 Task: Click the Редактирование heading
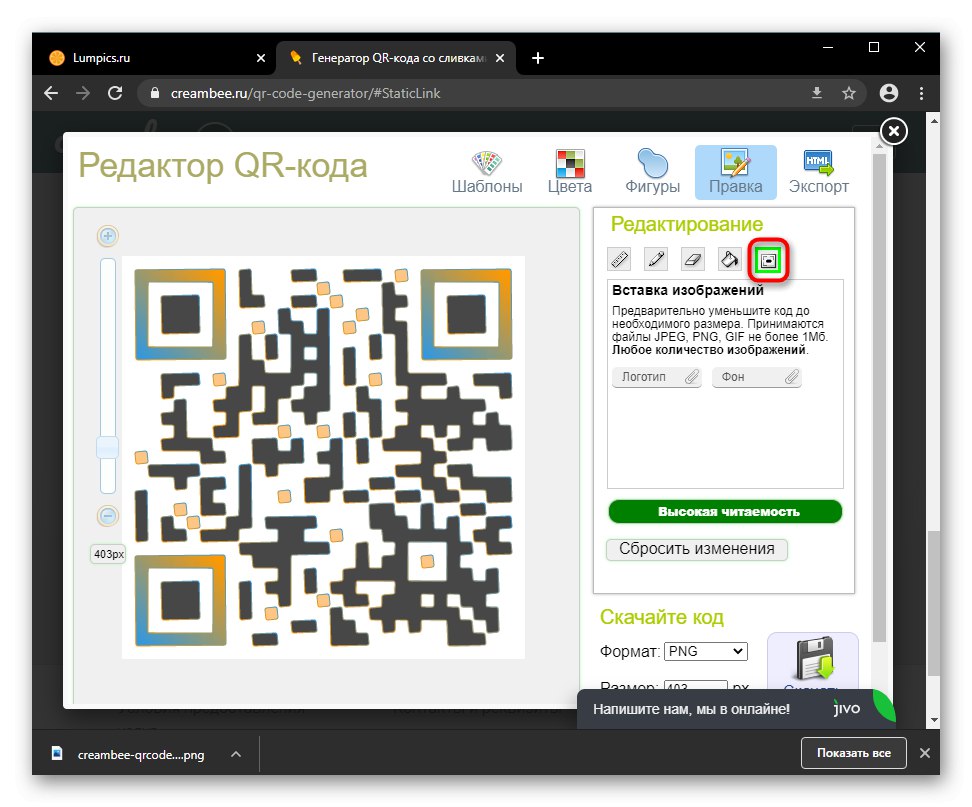pyautogui.click(x=687, y=224)
